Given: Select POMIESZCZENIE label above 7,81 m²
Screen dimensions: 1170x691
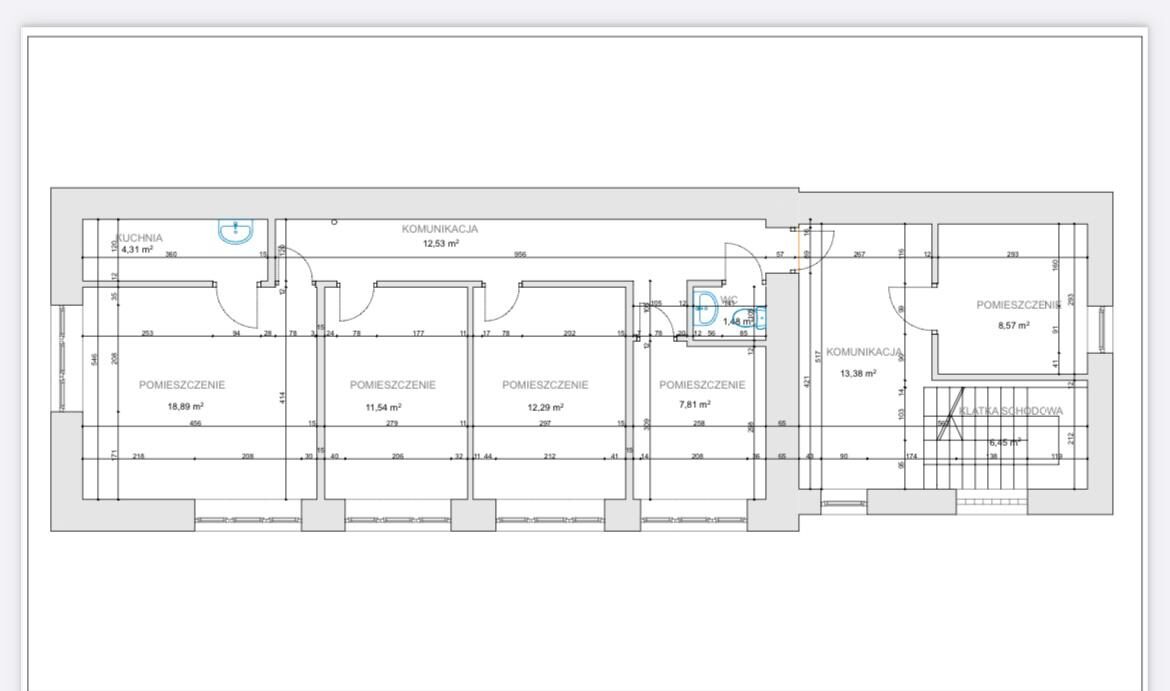Looking at the screenshot, I should tap(702, 385).
